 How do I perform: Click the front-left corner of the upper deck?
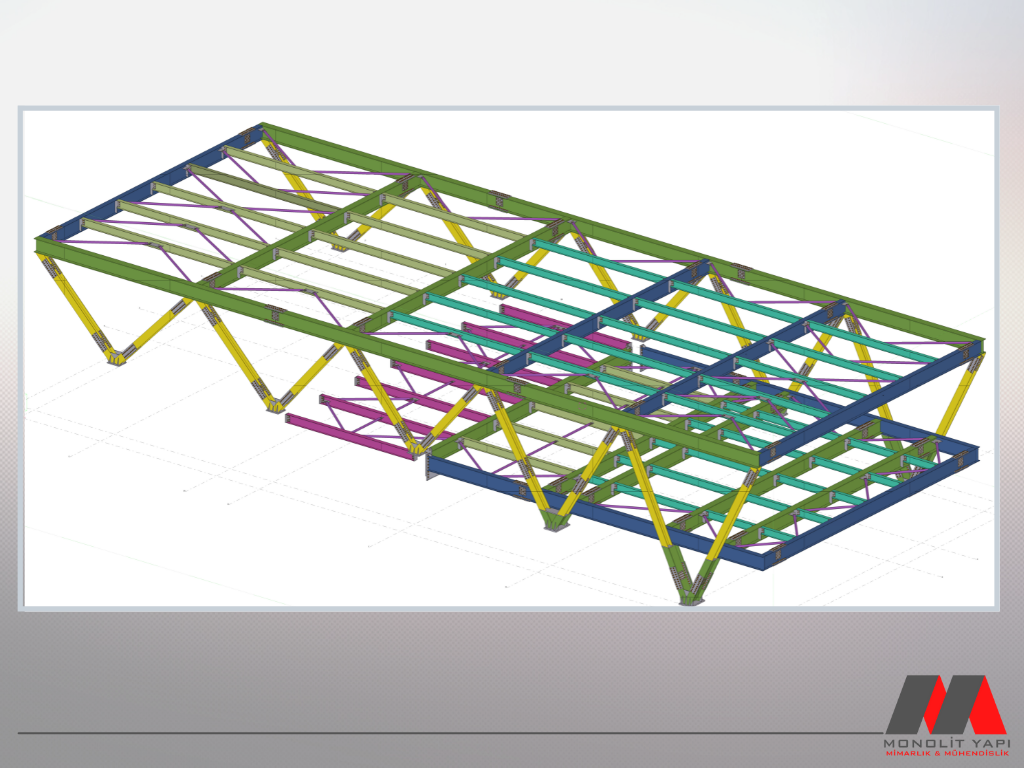(40, 244)
